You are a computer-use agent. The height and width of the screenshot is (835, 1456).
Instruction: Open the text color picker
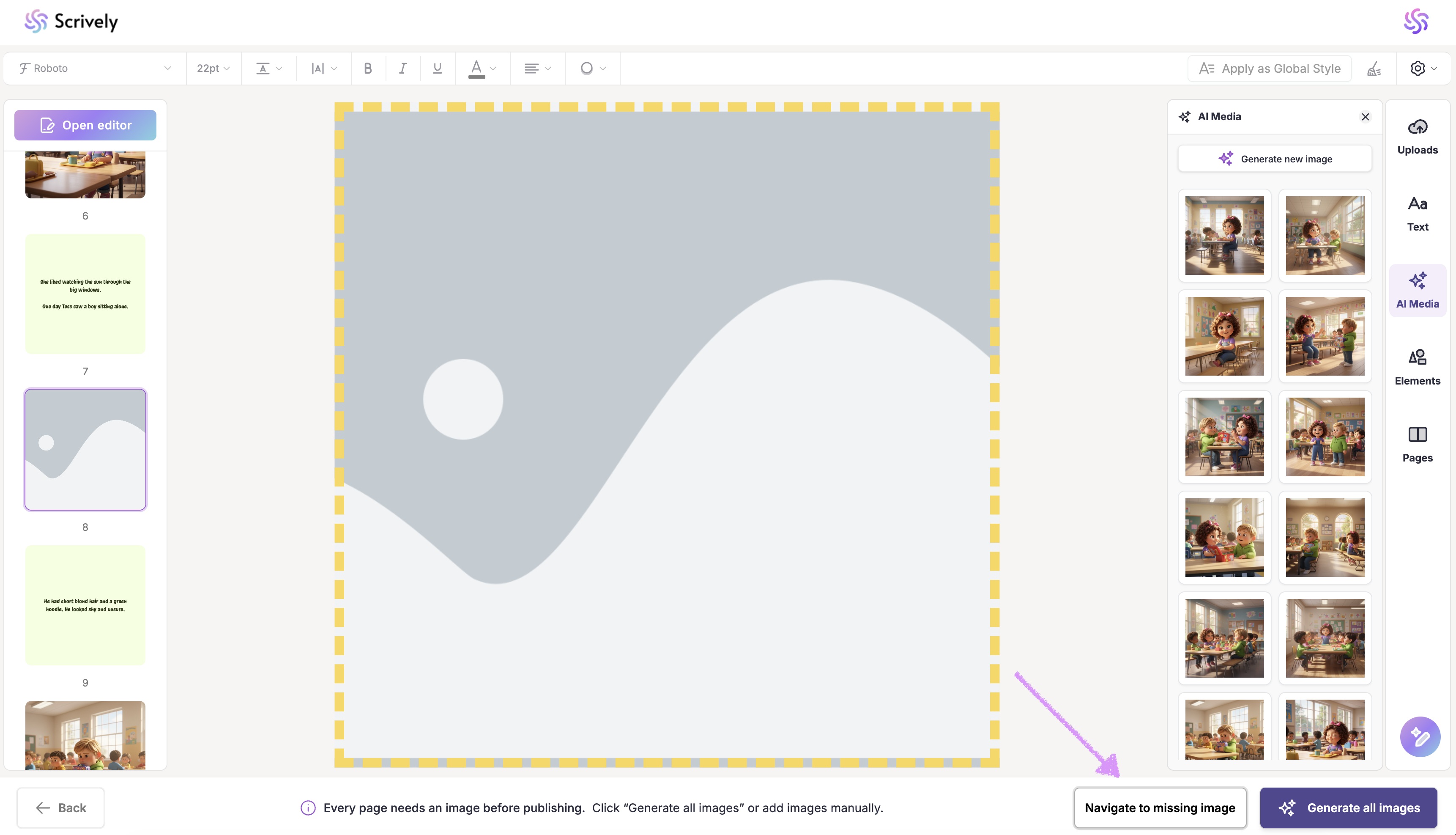pos(482,68)
